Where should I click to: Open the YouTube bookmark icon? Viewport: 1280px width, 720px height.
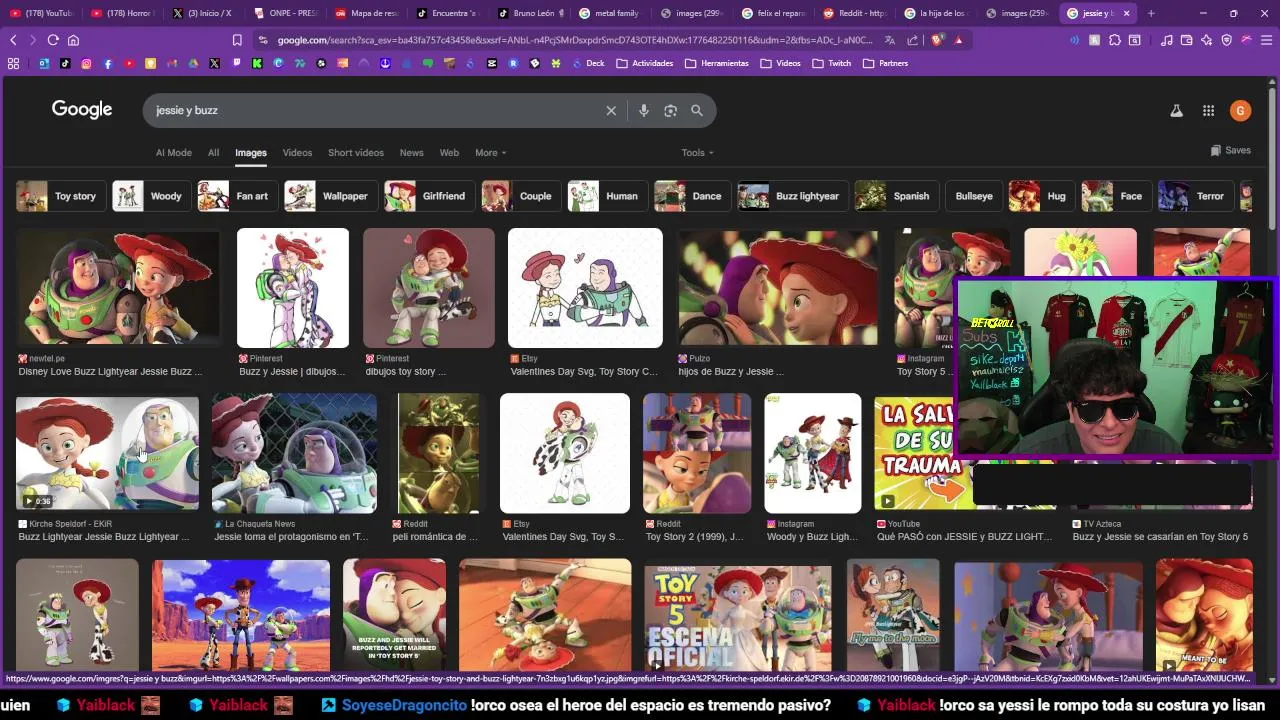tap(130, 63)
